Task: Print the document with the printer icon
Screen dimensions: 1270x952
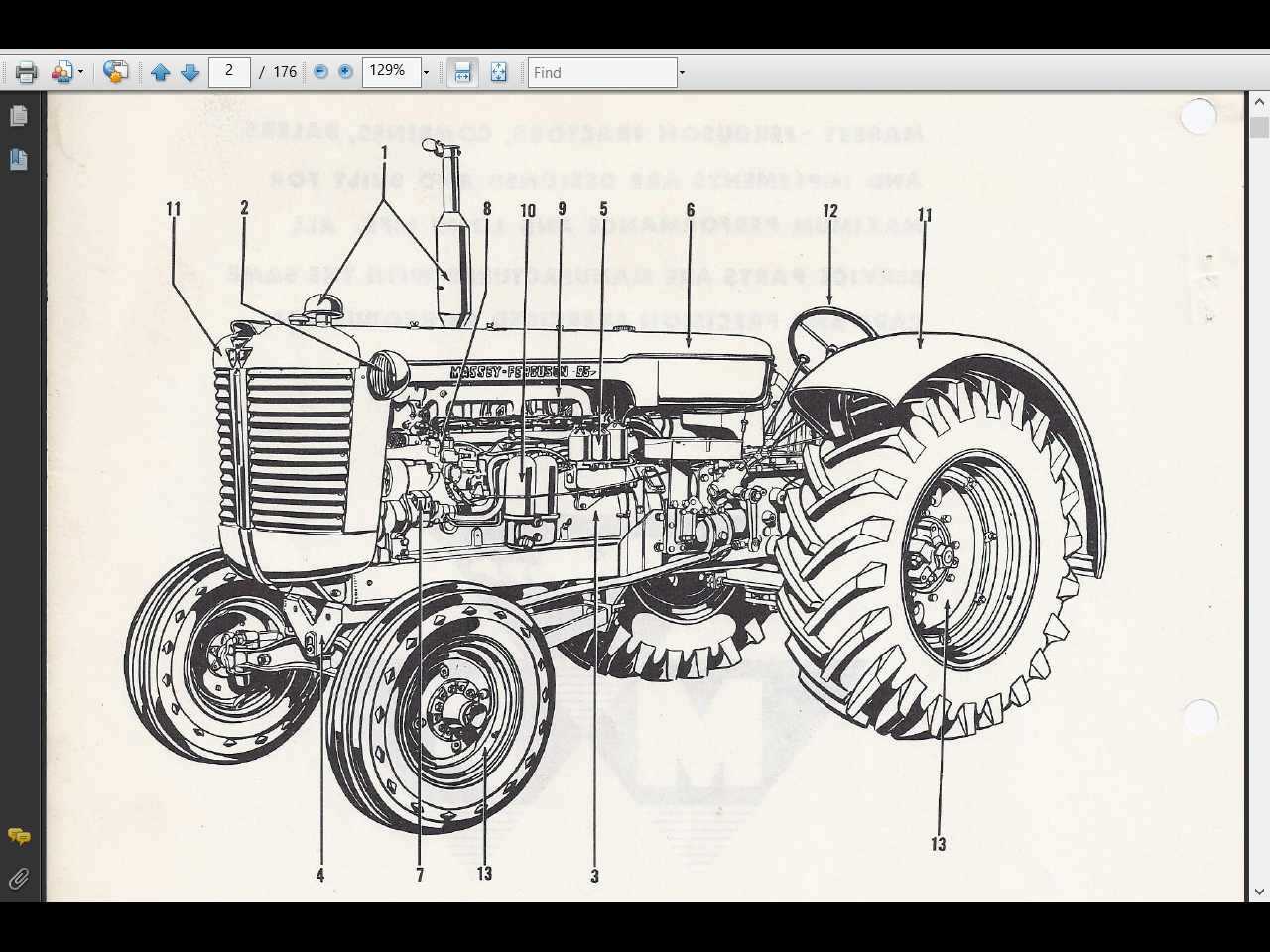Action: (x=26, y=72)
